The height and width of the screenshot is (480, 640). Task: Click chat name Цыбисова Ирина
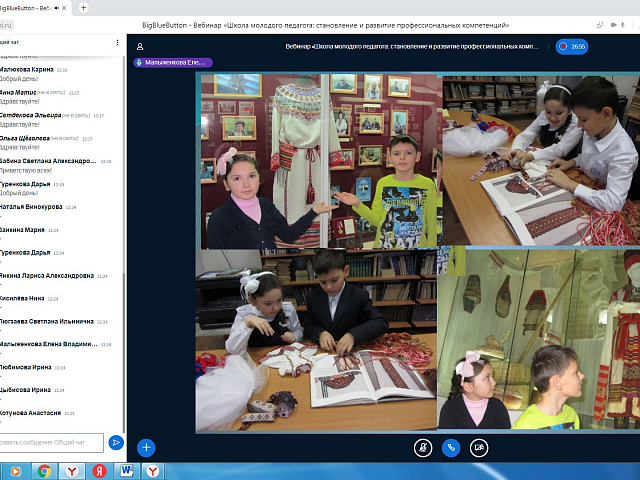pyautogui.click(x=26, y=390)
